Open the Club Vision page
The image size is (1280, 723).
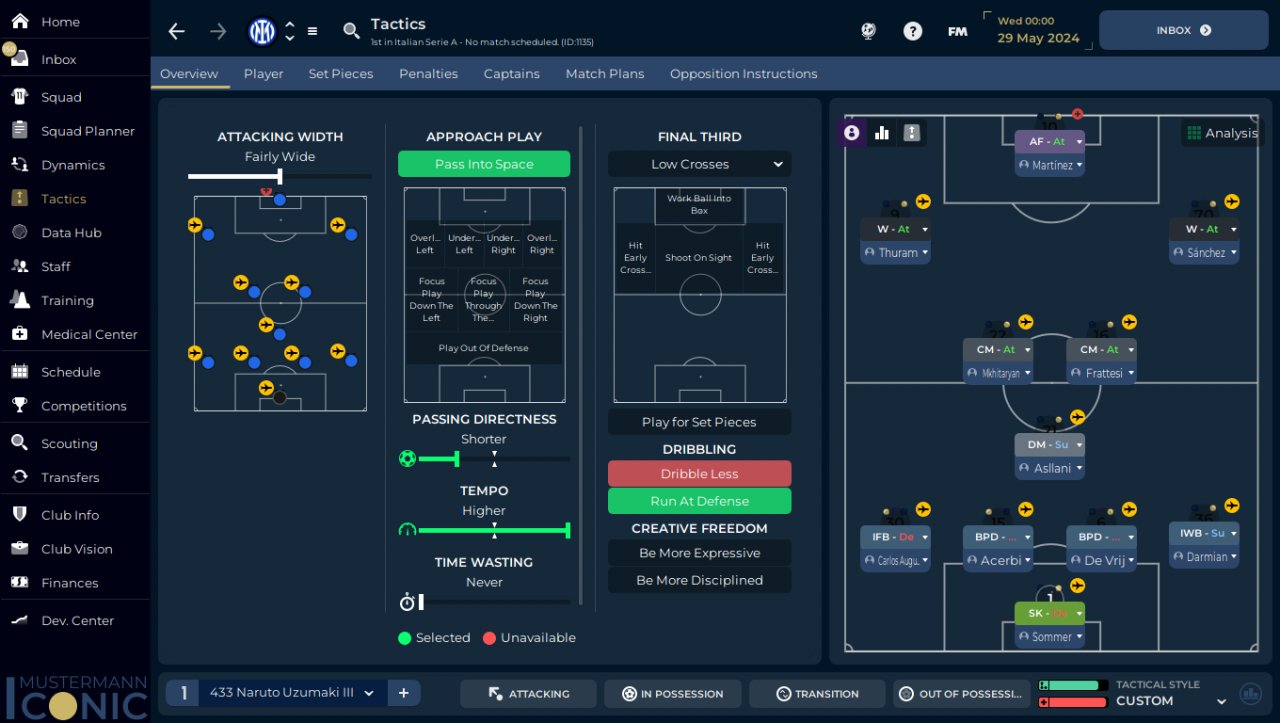click(76, 549)
